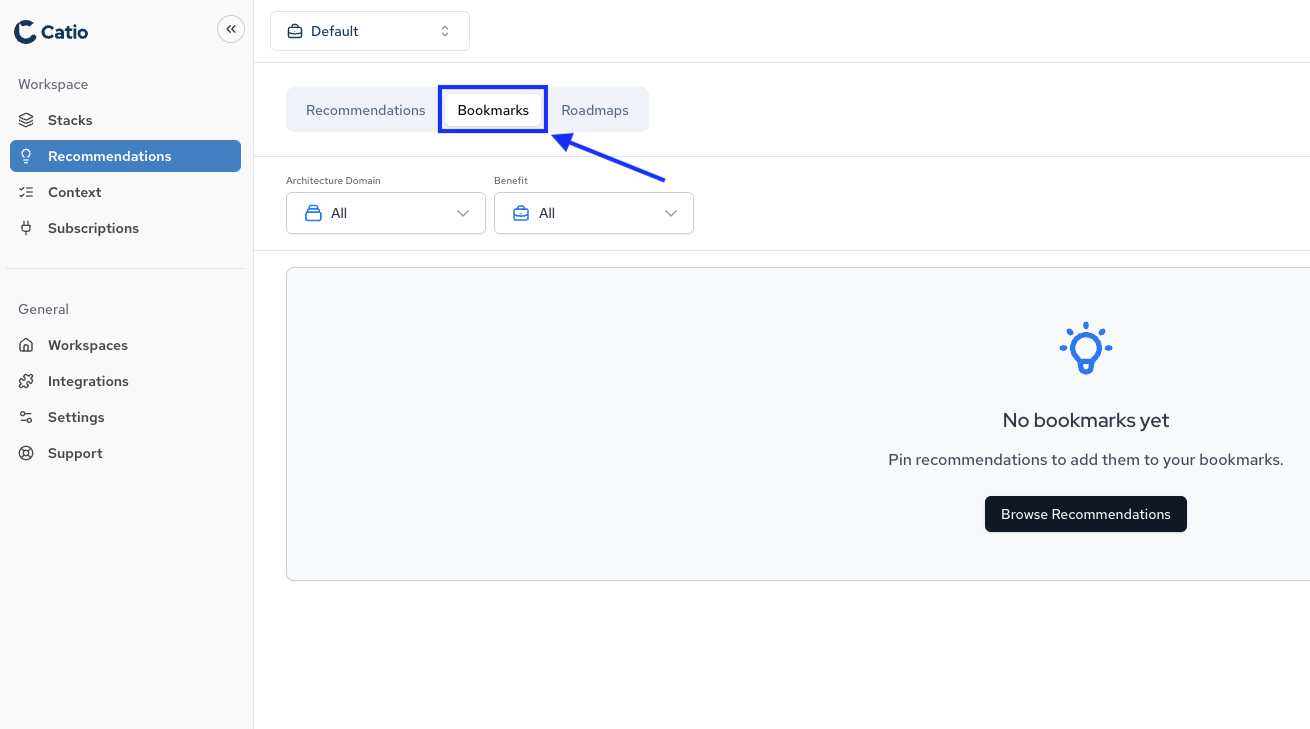
Task: Click the Recommendations lightbulb icon
Action: (x=28, y=156)
